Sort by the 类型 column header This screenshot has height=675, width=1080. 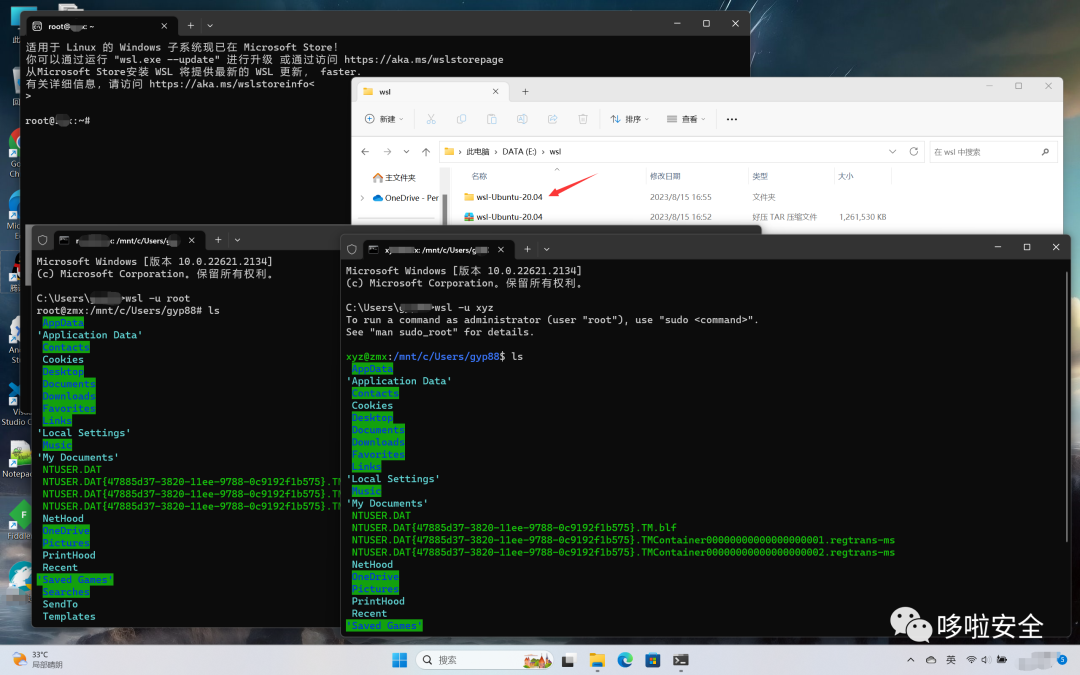pos(760,176)
